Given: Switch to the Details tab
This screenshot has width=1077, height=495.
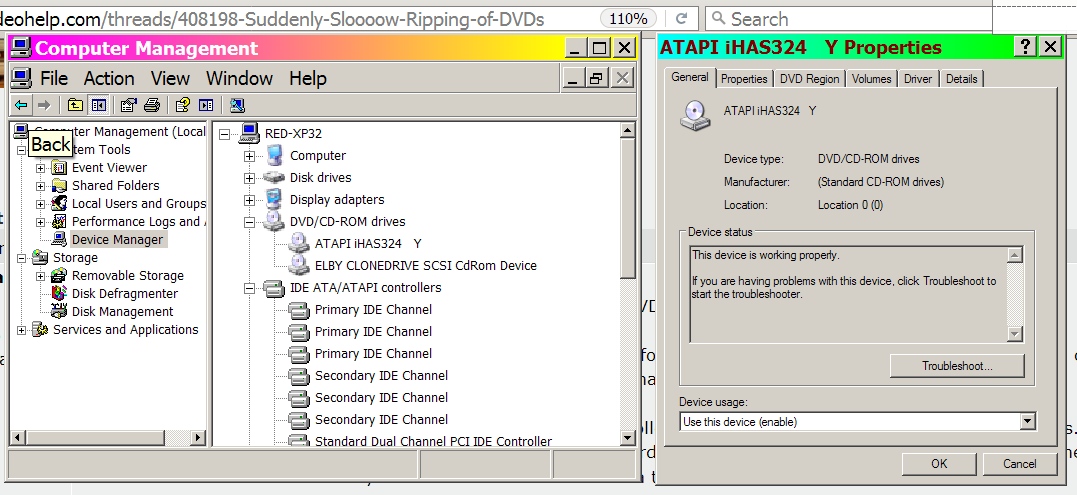Looking at the screenshot, I should (961, 79).
